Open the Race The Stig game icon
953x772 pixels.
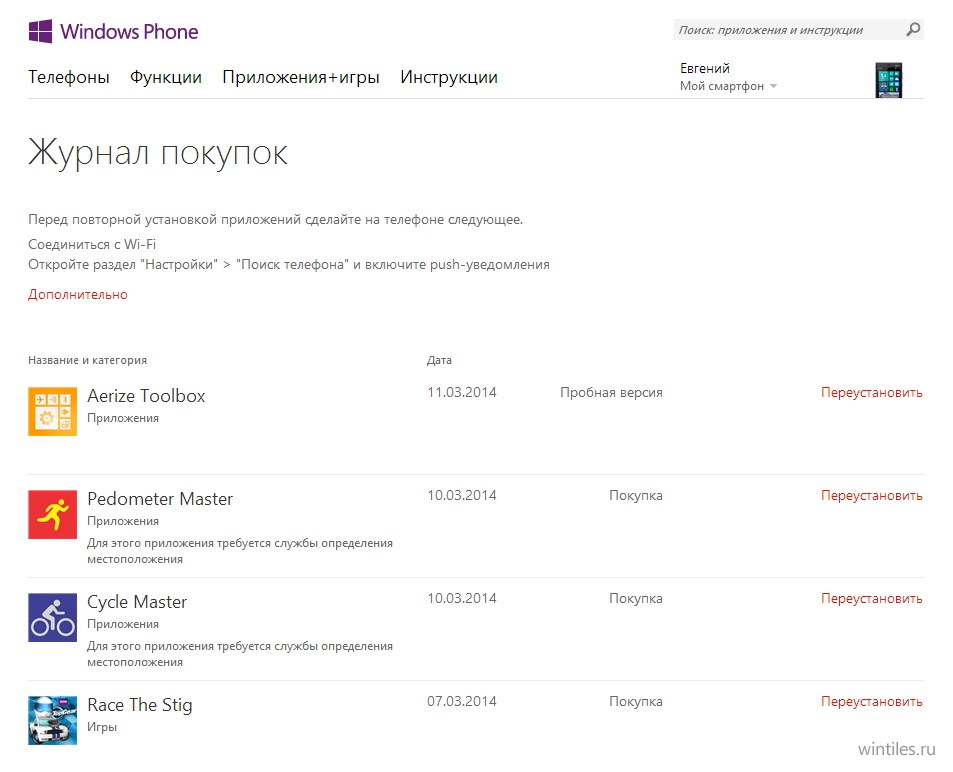click(52, 720)
